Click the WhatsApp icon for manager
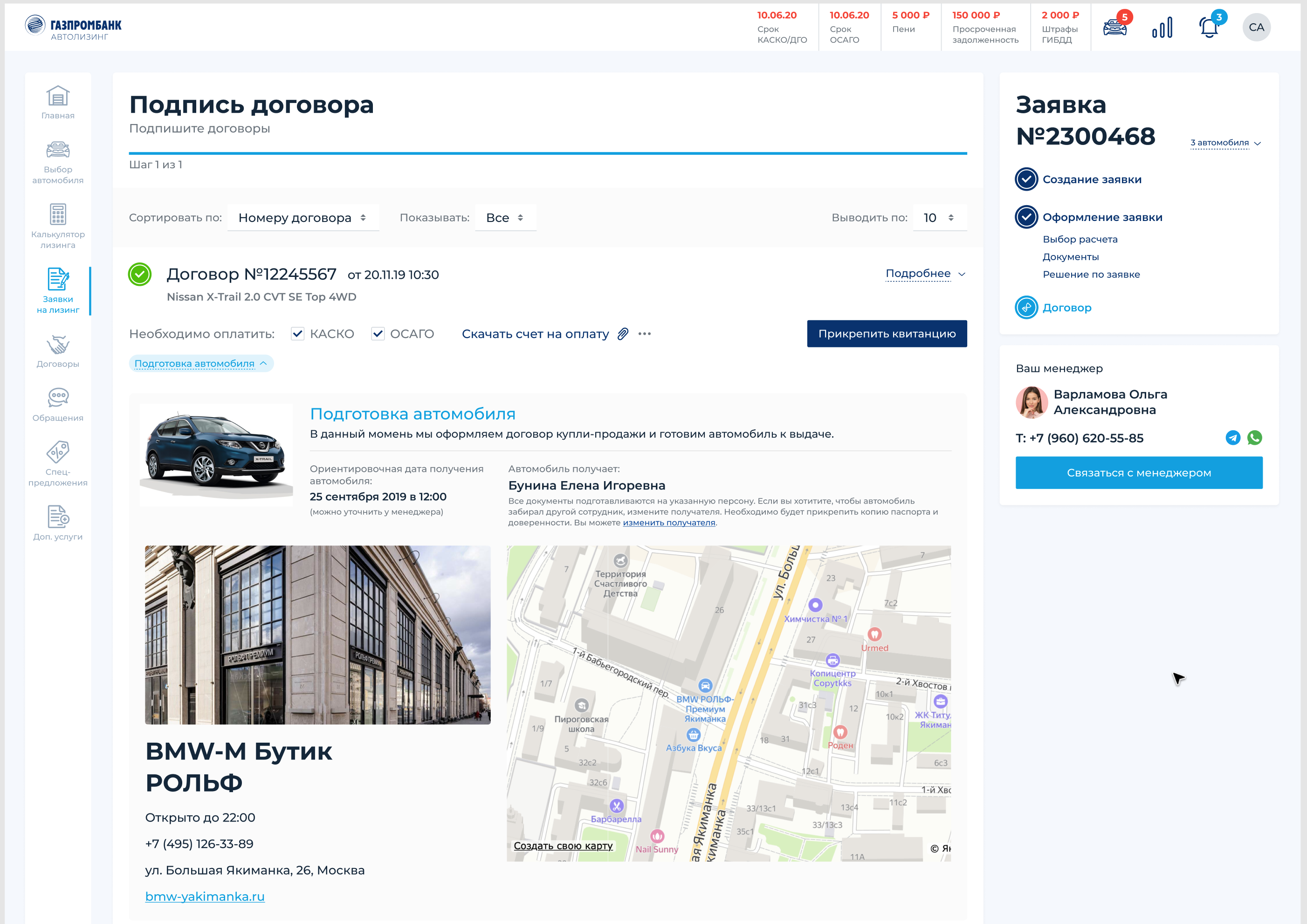This screenshot has height=924, width=1307. pos(1255,438)
